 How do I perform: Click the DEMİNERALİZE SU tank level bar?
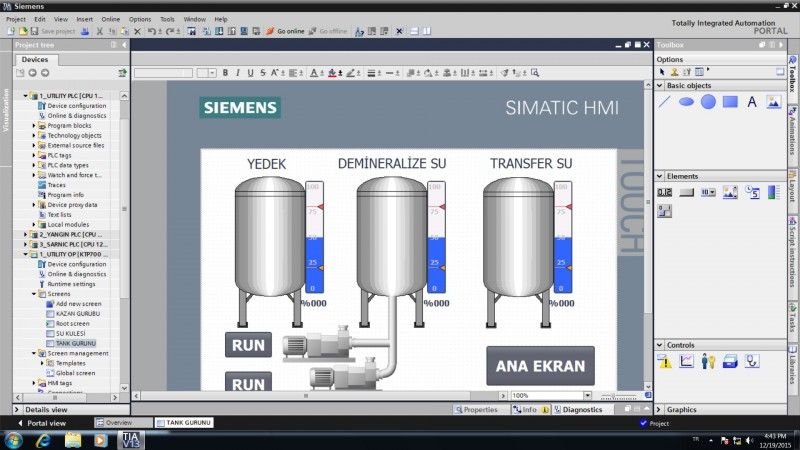pos(436,237)
